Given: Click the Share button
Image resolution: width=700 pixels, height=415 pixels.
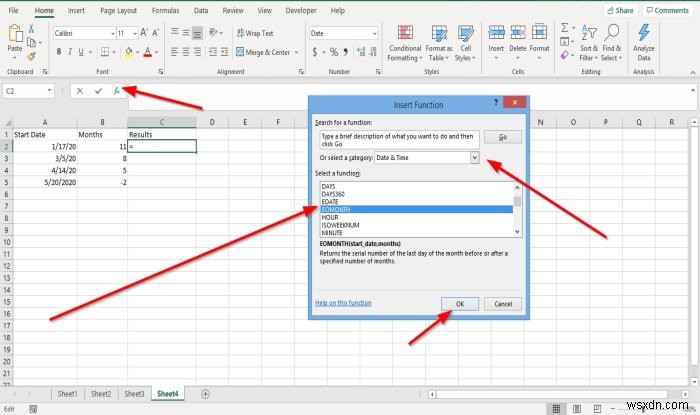Looking at the screenshot, I should coord(621,10).
